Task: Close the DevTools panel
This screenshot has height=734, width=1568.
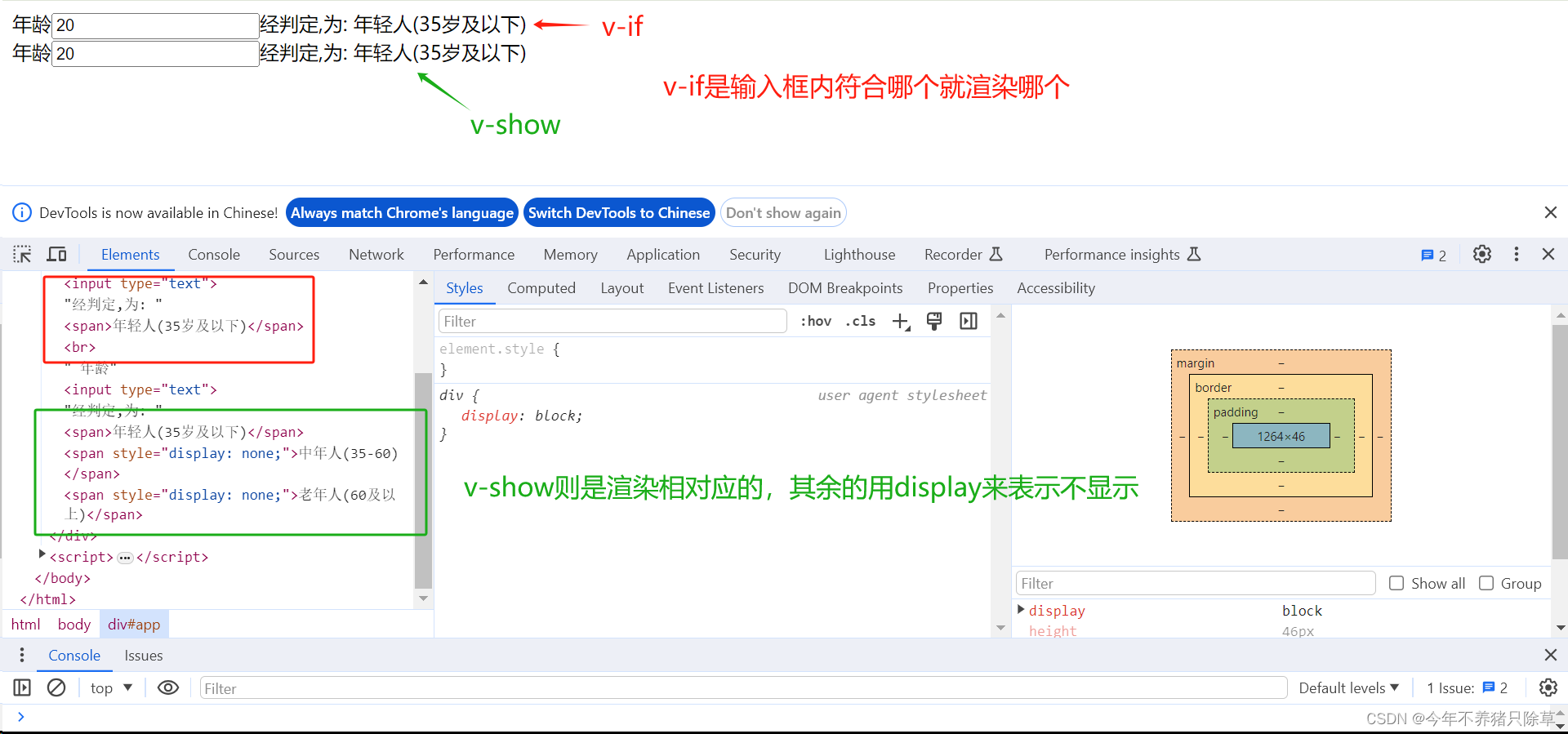Action: pyautogui.click(x=1548, y=255)
